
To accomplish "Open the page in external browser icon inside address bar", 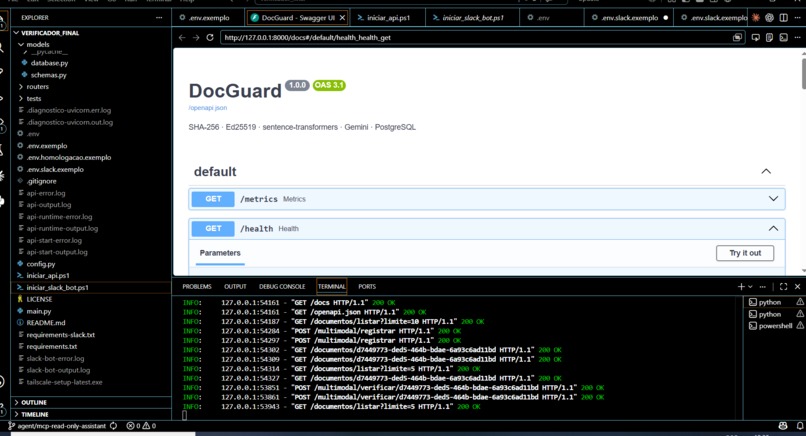I will point(738,38).
